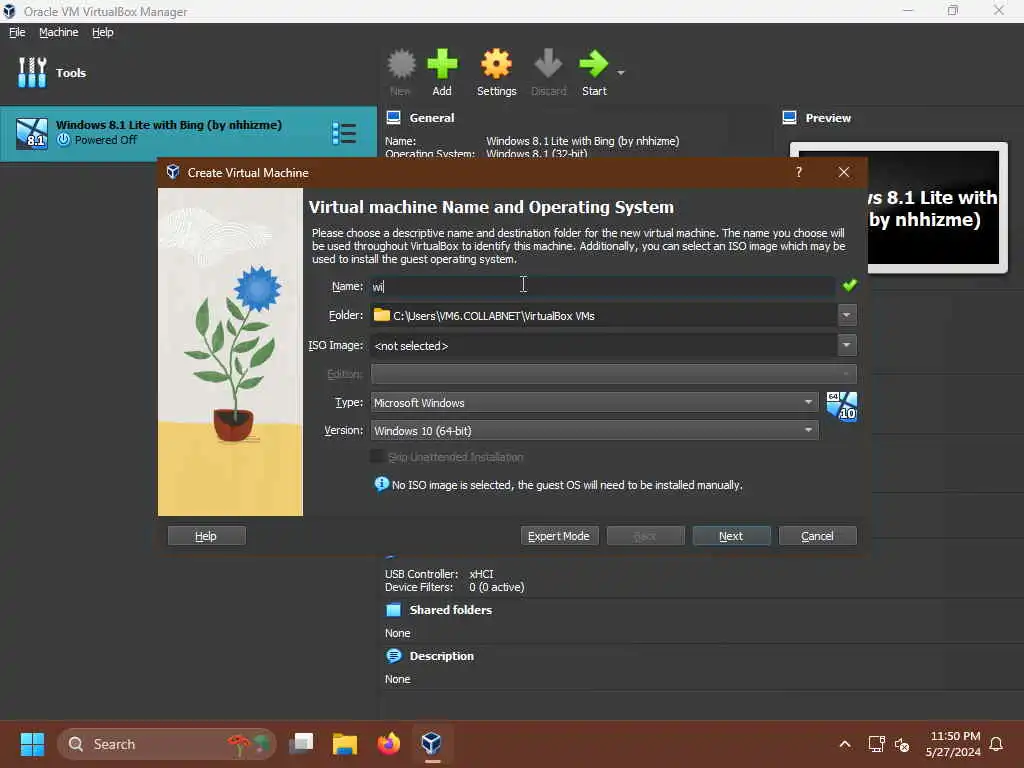Click the greyed New toolbar icon
Viewport: 1024px width, 768px height.
[x=400, y=64]
